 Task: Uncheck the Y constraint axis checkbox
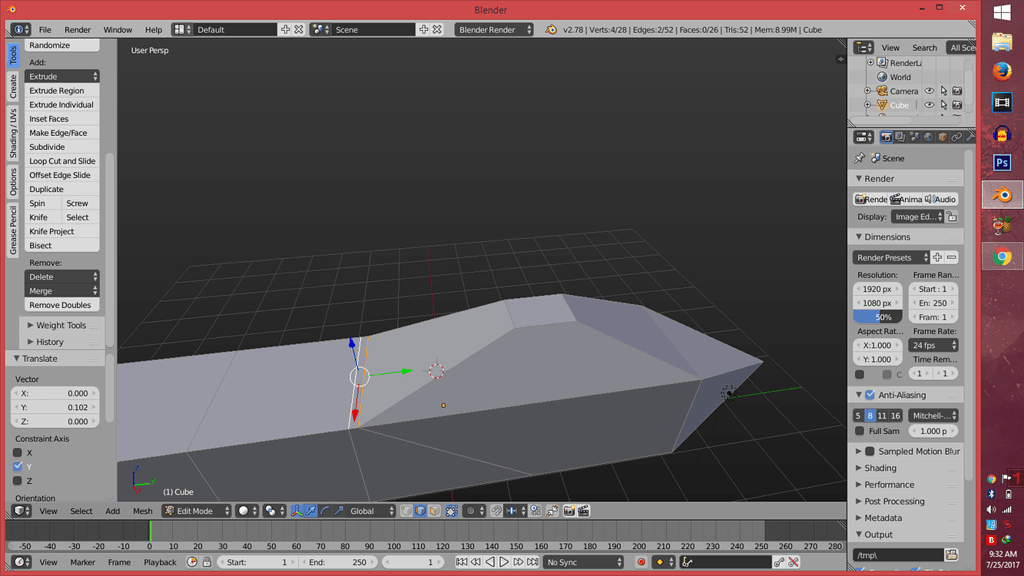(18, 467)
